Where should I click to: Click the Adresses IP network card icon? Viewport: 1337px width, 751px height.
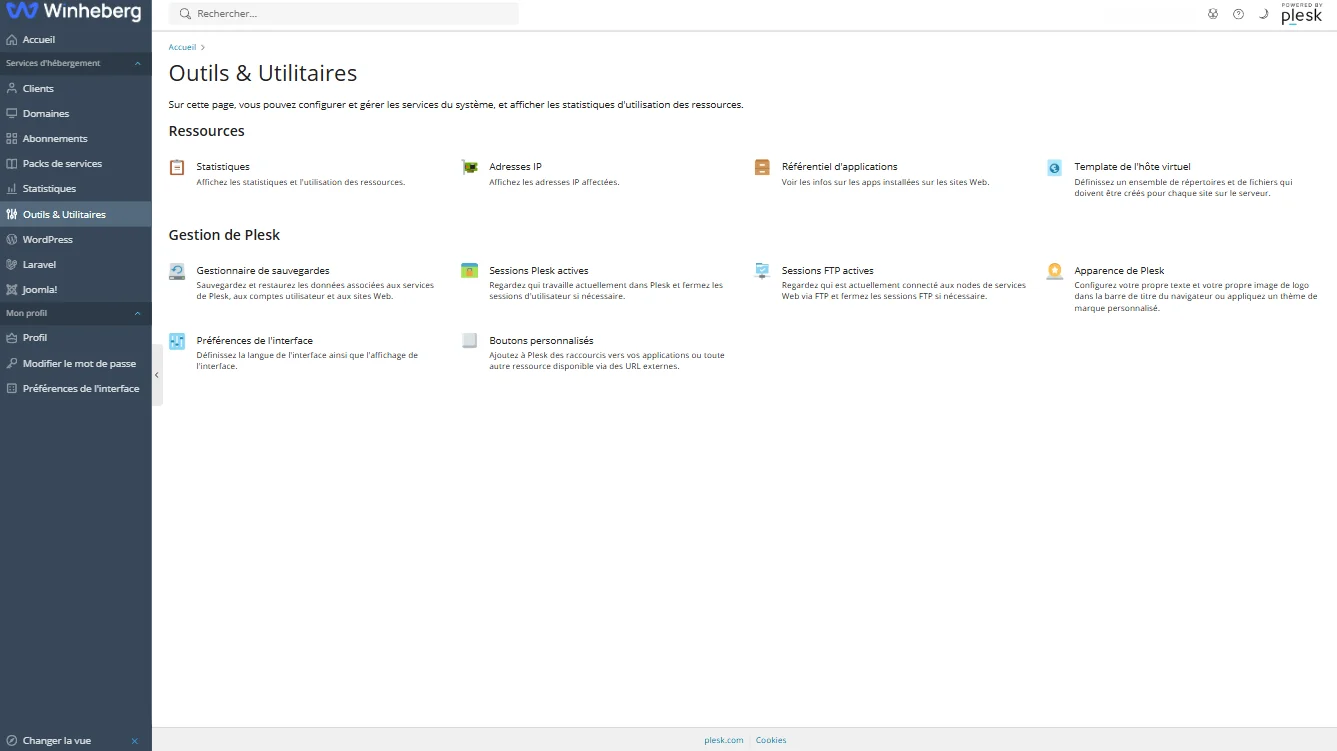click(469, 168)
